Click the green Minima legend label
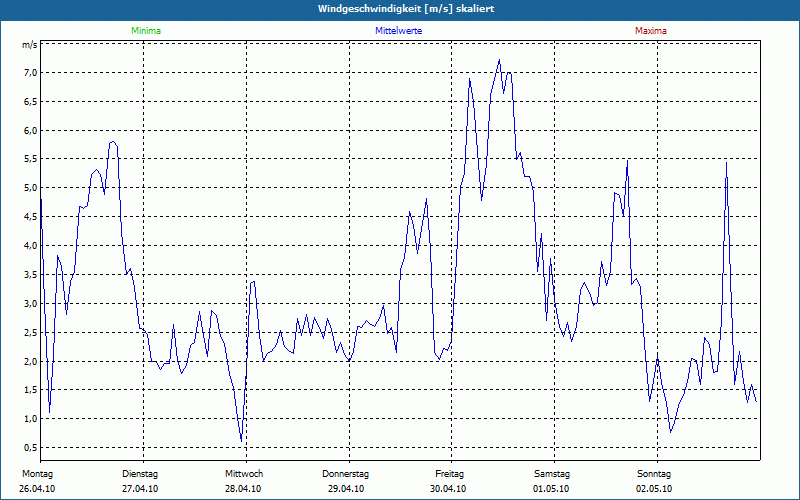Viewport: 800px width, 500px height. point(146,31)
